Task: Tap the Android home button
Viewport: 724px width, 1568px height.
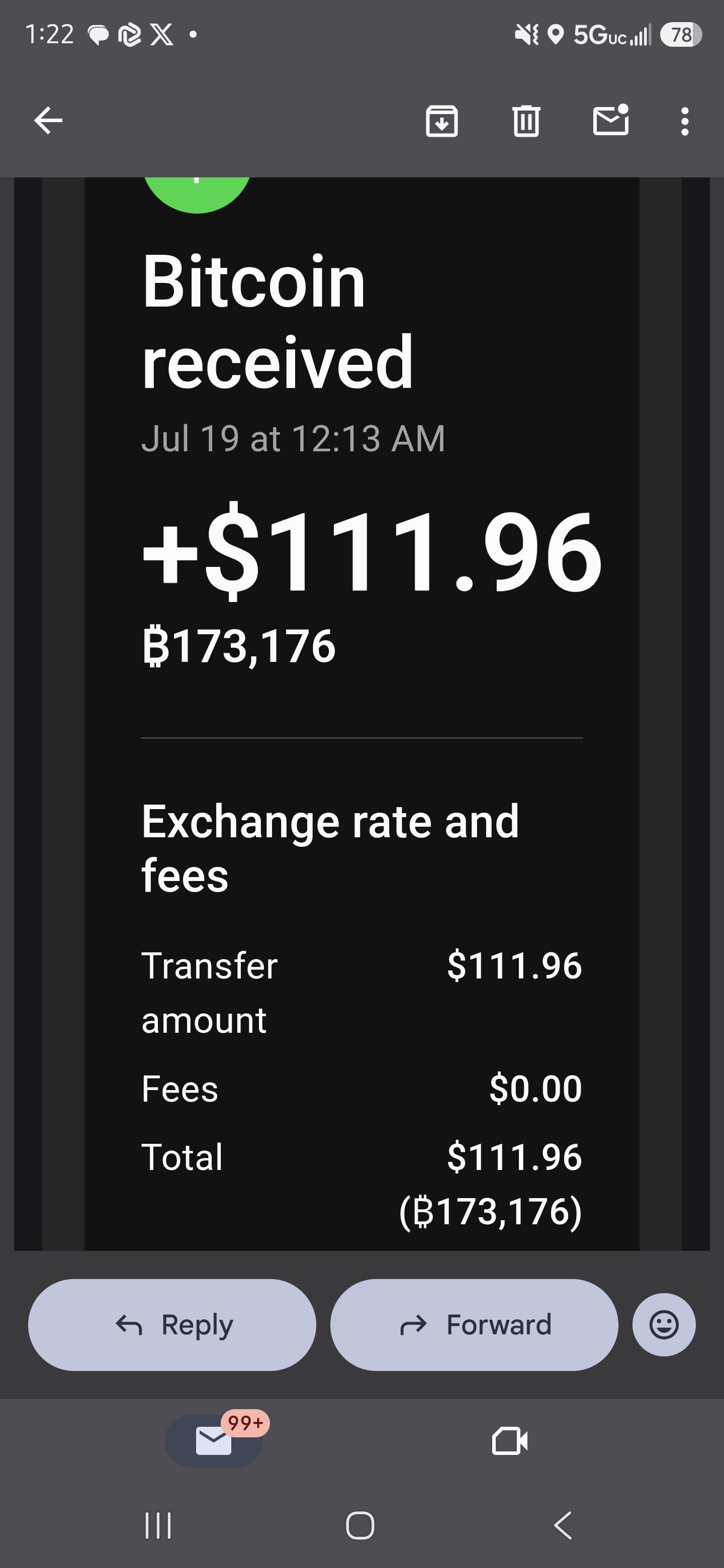Action: [x=360, y=1525]
